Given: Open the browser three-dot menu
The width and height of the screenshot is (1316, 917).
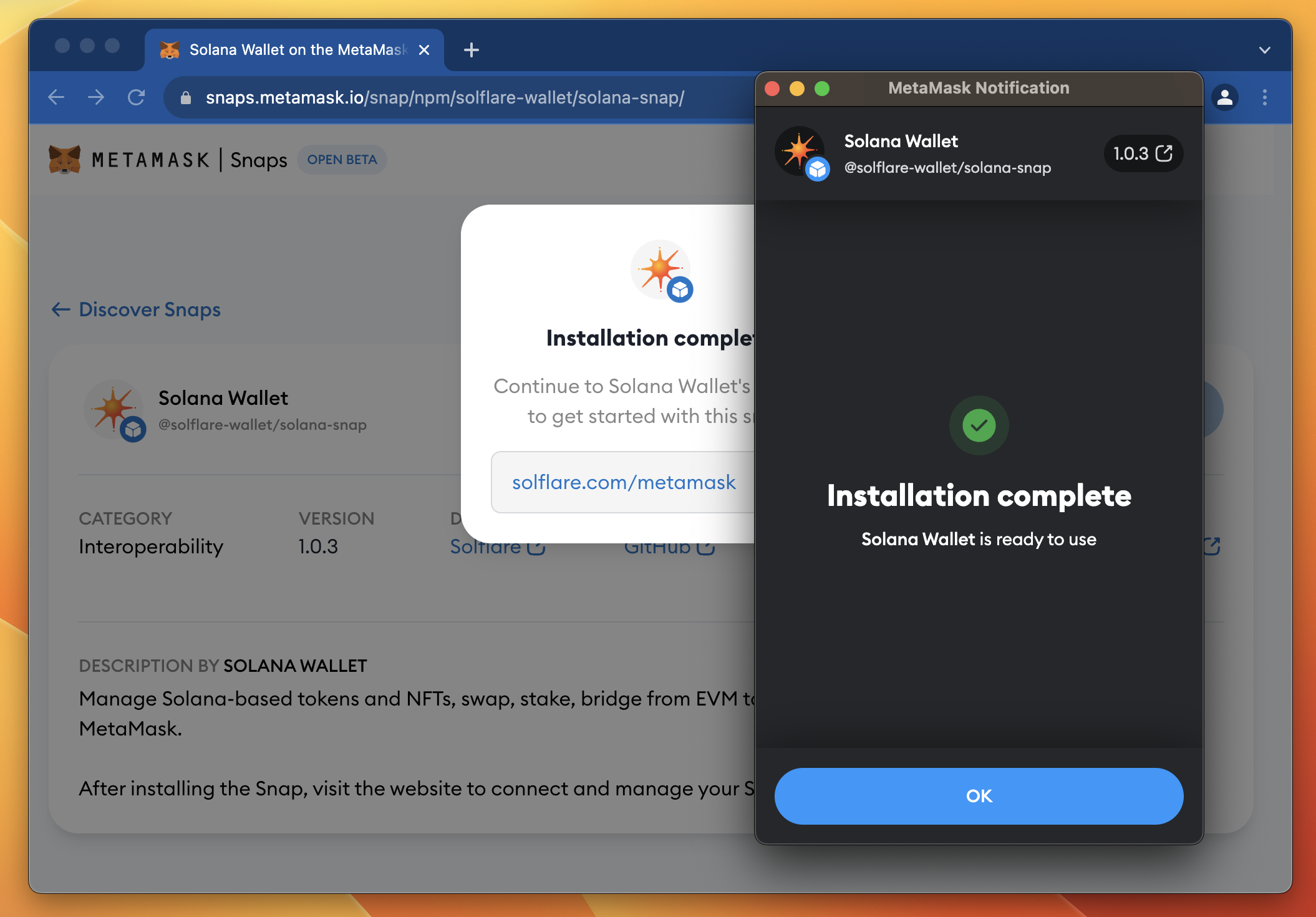Looking at the screenshot, I should [1265, 97].
